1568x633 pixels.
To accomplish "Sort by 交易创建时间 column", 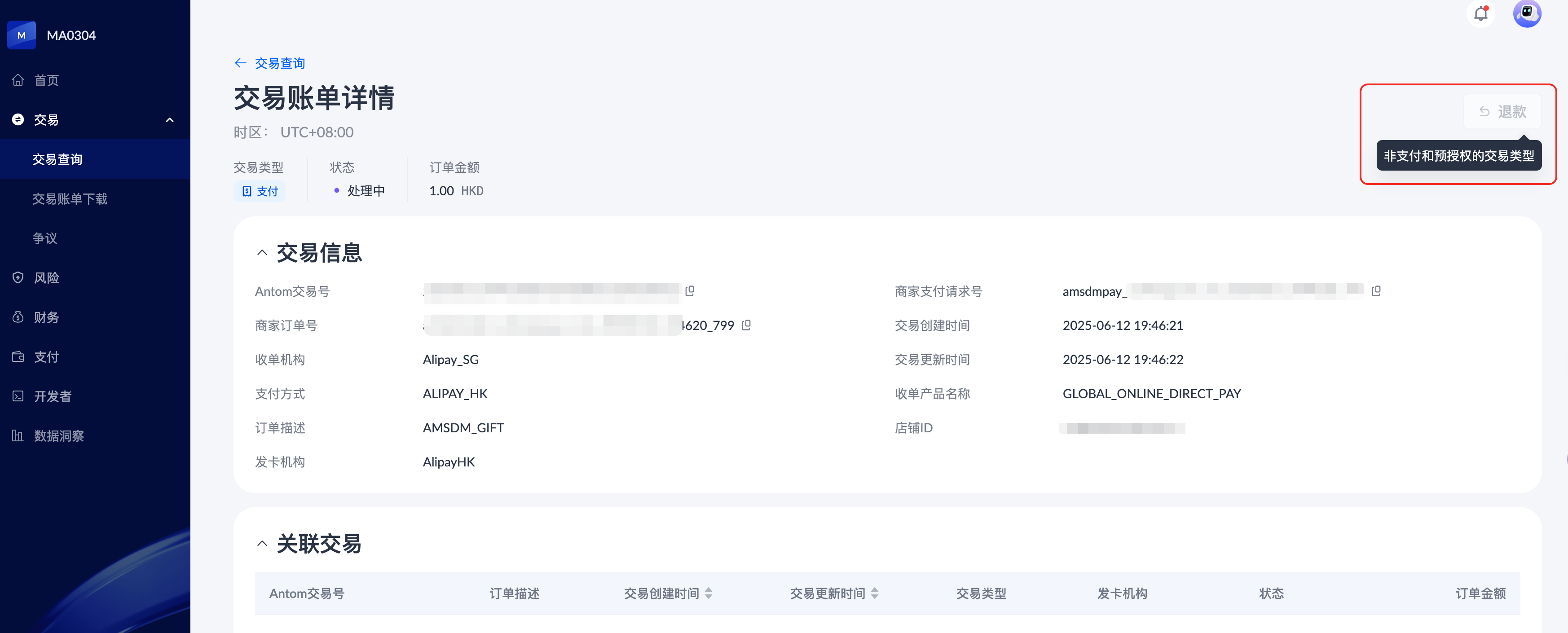I will click(709, 593).
